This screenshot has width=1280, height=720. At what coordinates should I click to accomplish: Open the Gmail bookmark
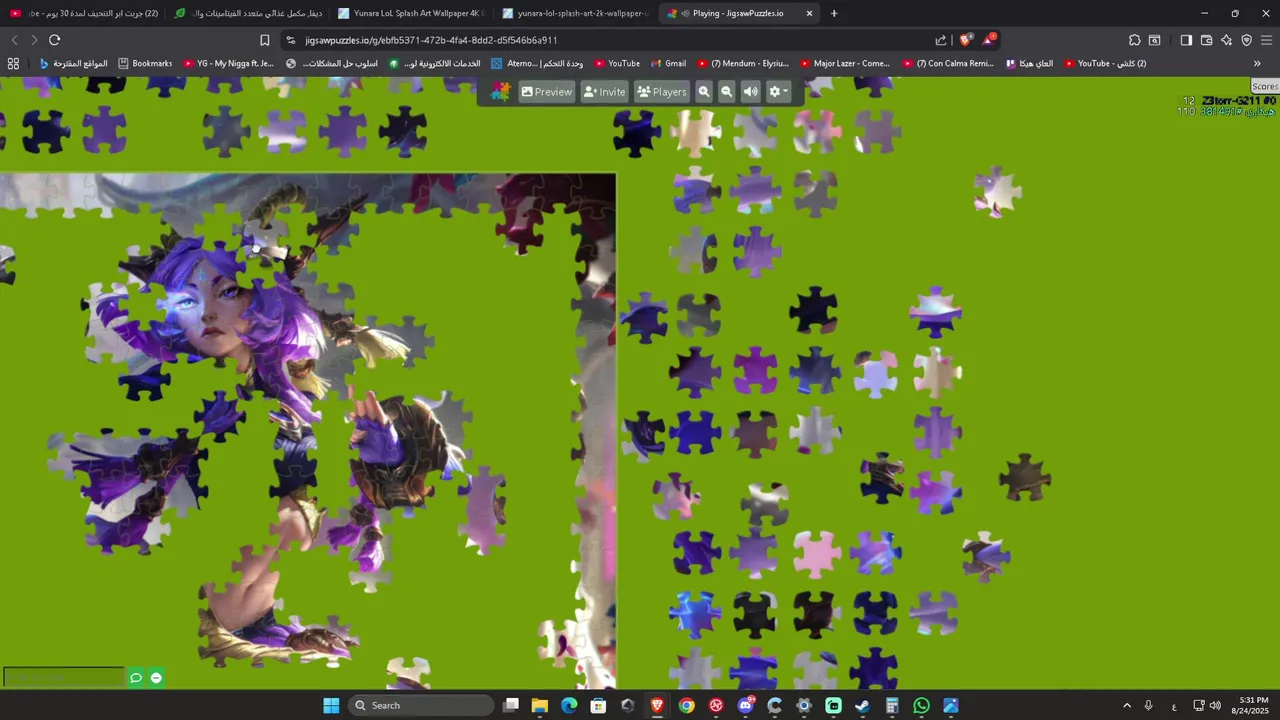click(x=668, y=63)
